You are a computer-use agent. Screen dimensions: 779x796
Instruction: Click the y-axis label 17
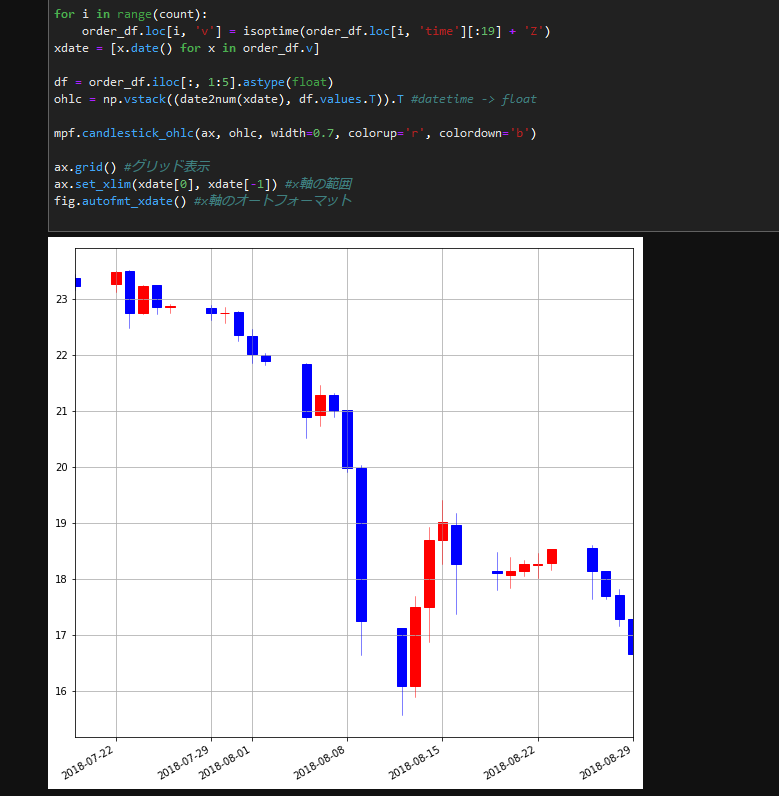[x=61, y=635]
